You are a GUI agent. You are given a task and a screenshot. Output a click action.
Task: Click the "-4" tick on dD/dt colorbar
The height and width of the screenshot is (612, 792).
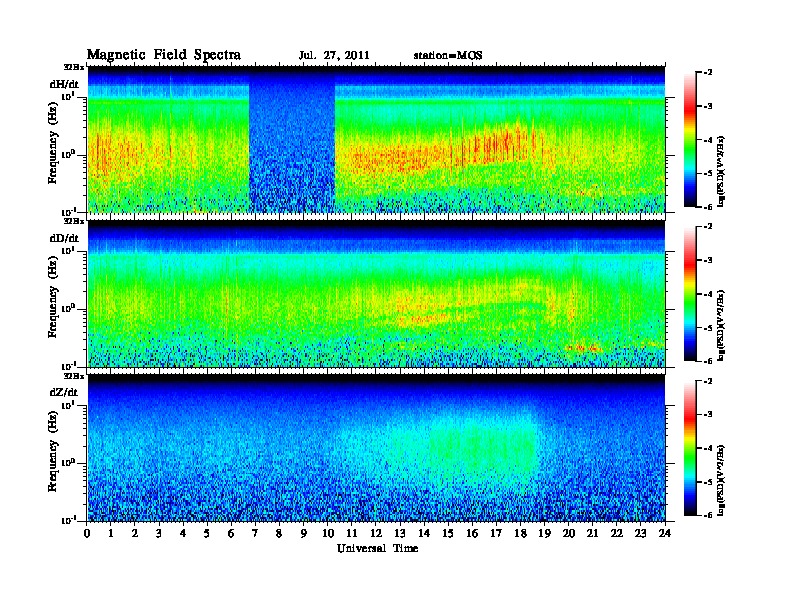tap(708, 294)
